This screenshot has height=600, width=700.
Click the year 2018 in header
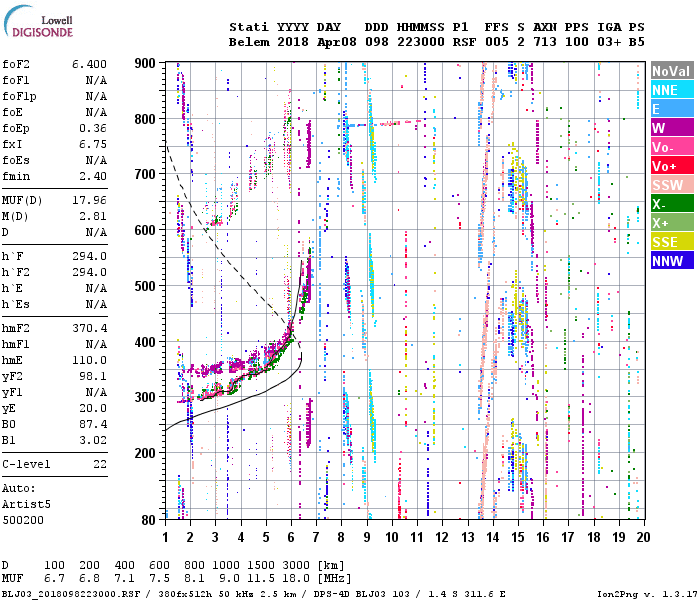tap(293, 42)
